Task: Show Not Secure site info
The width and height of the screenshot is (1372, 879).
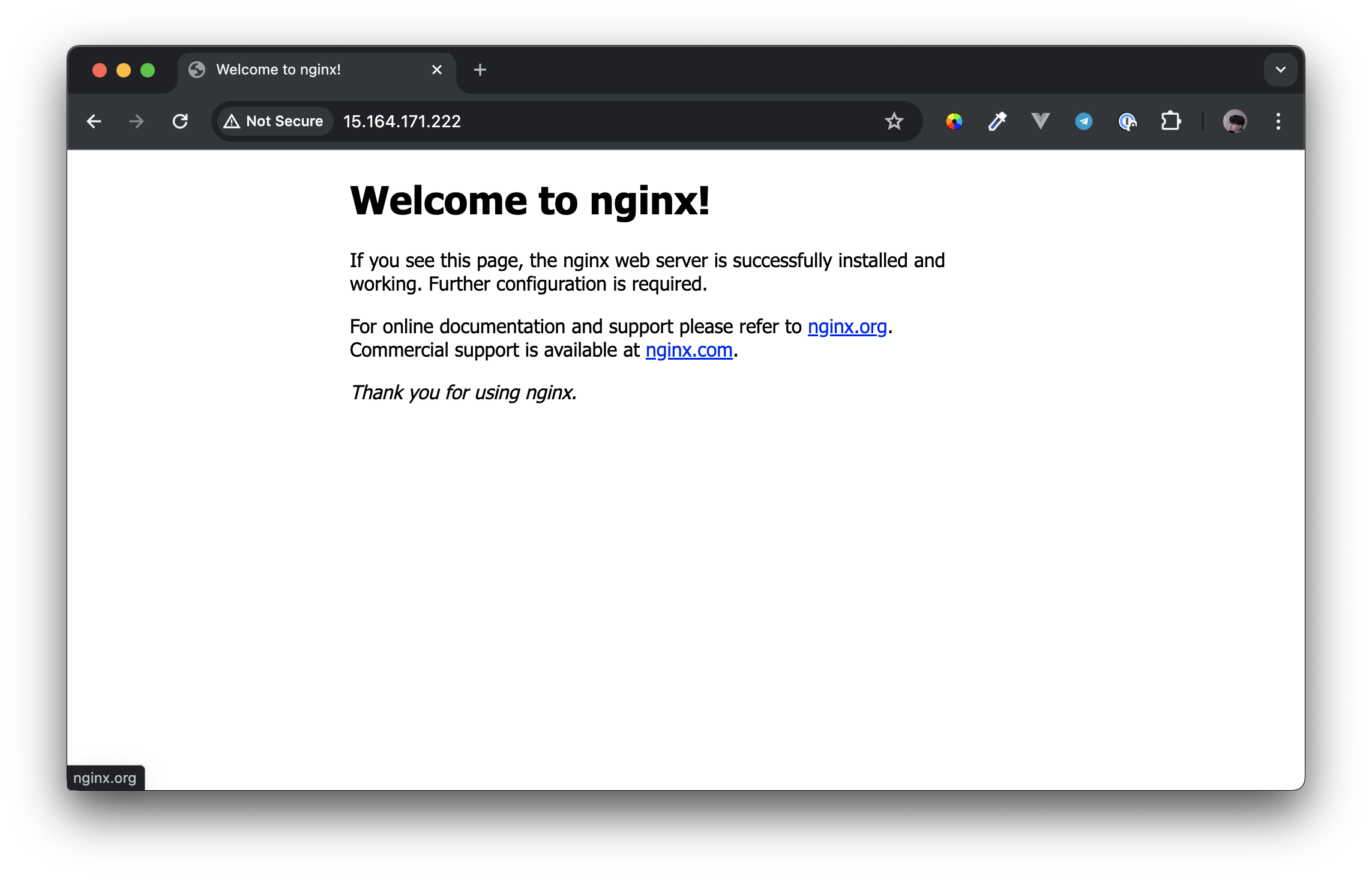Action: [274, 122]
